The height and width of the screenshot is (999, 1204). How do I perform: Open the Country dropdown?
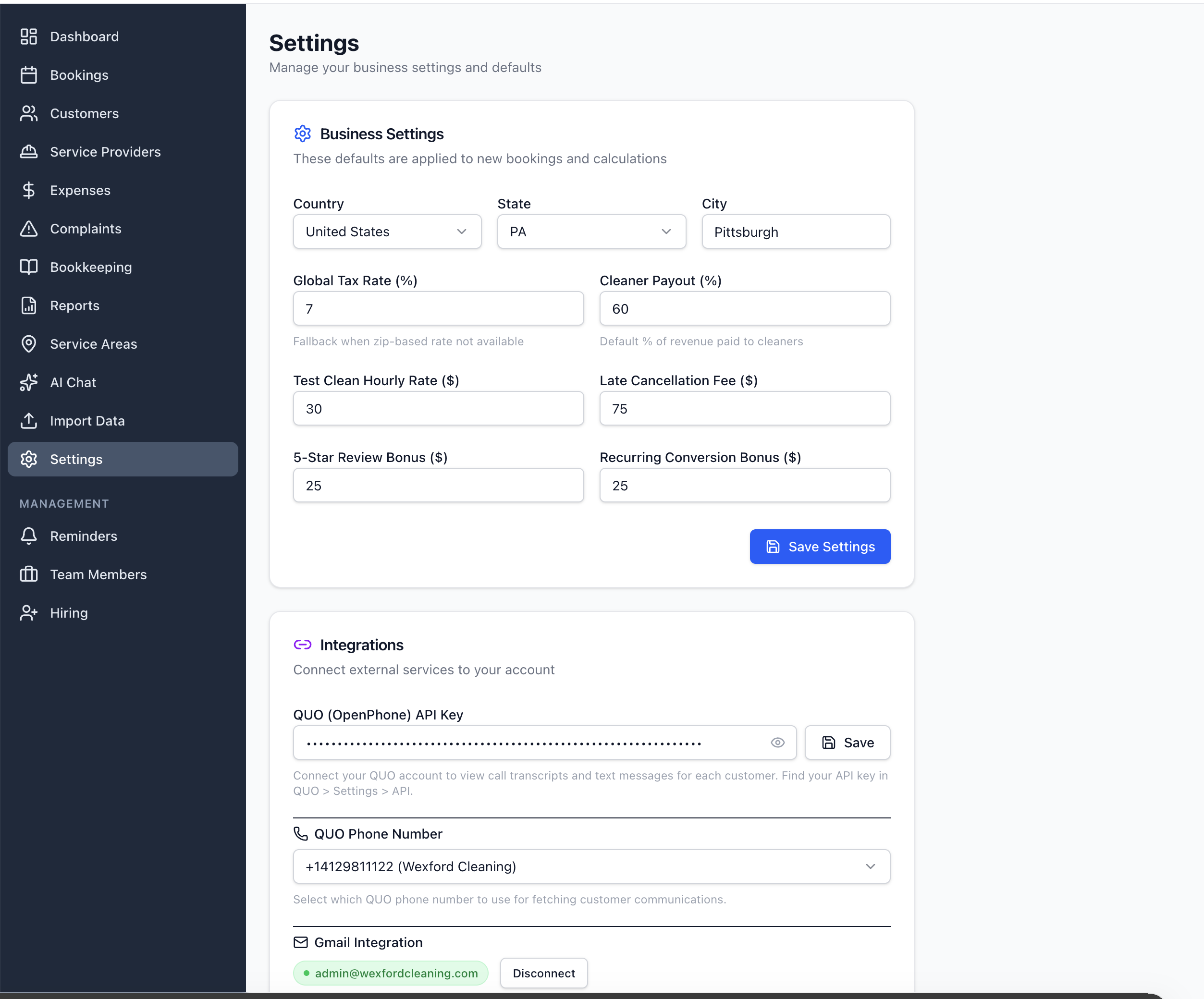(387, 231)
